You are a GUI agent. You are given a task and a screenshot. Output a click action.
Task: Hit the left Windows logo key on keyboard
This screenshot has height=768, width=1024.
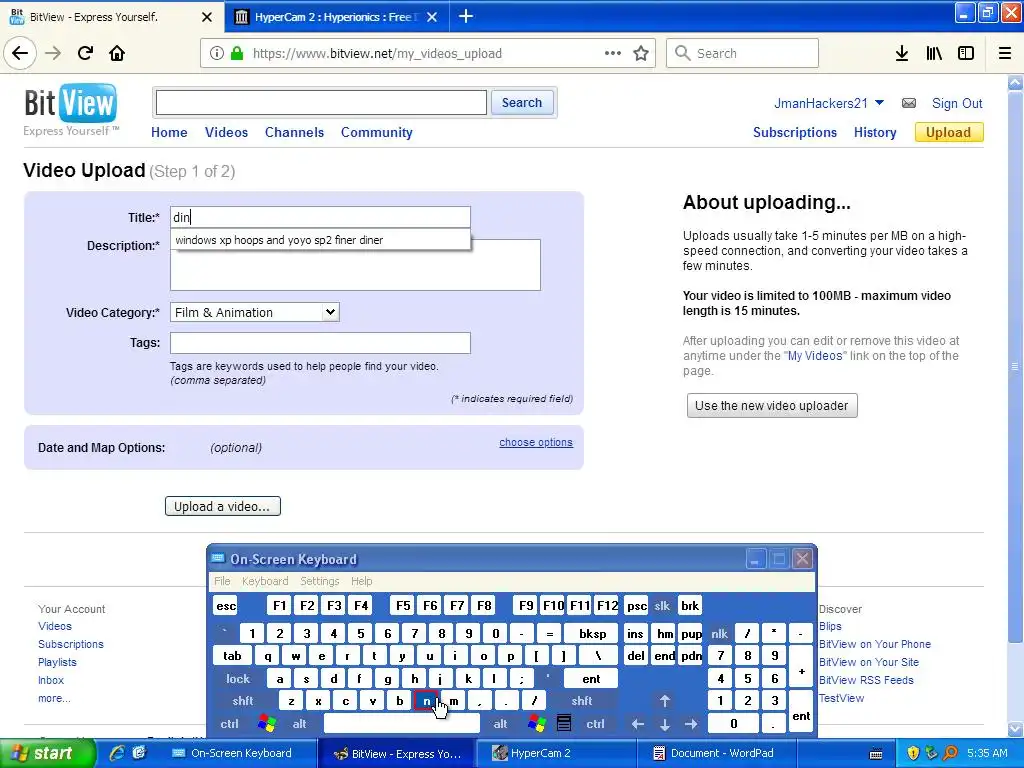[x=267, y=723]
